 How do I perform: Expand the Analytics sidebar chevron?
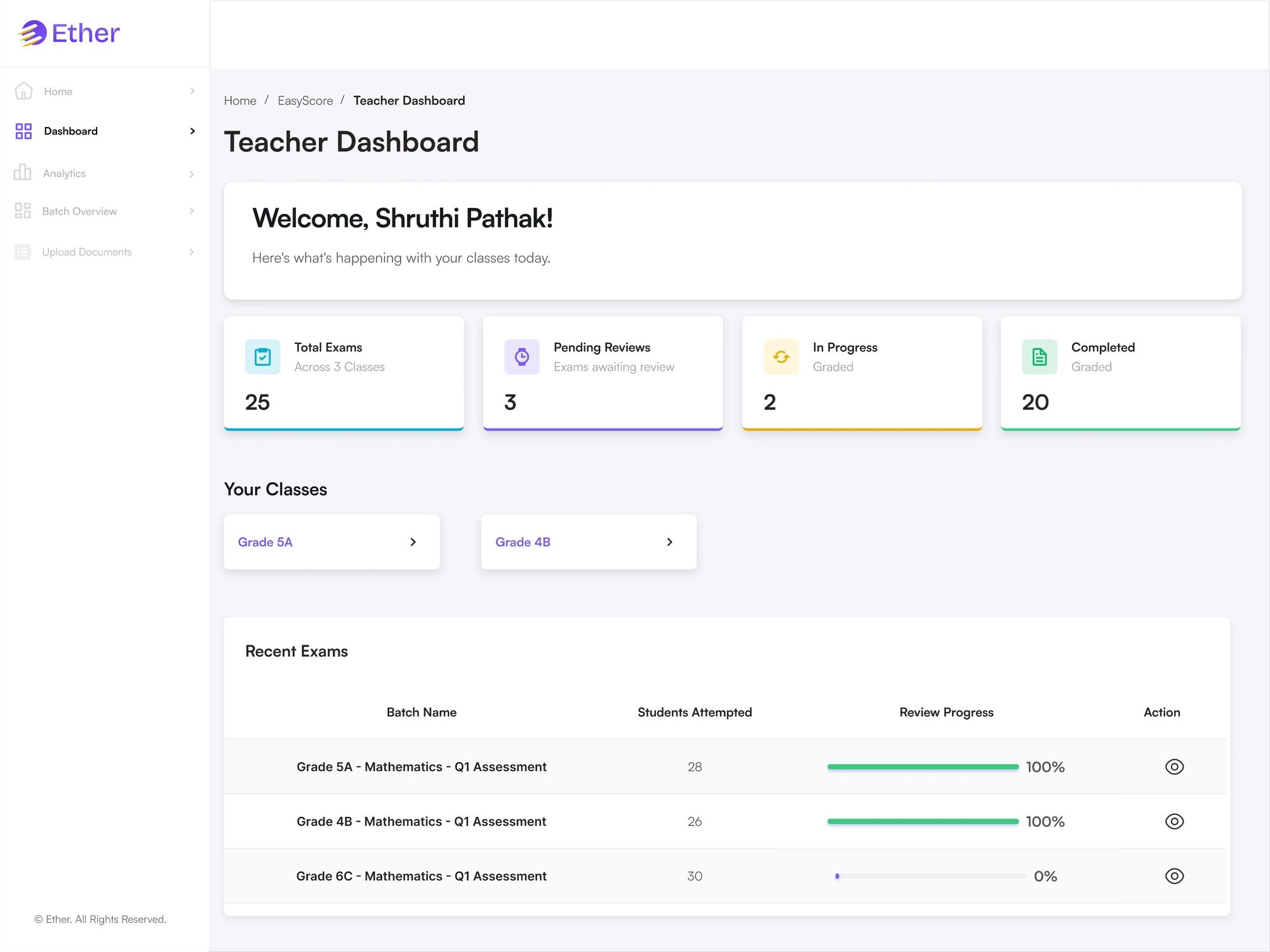pos(192,174)
